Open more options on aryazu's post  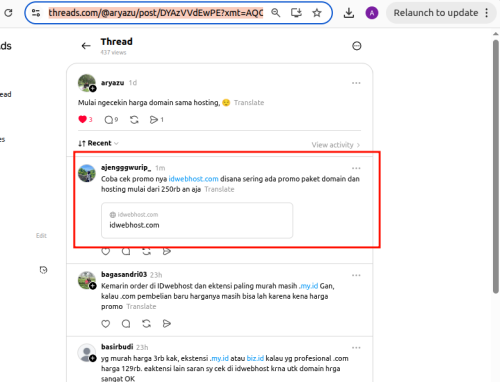coord(356,83)
